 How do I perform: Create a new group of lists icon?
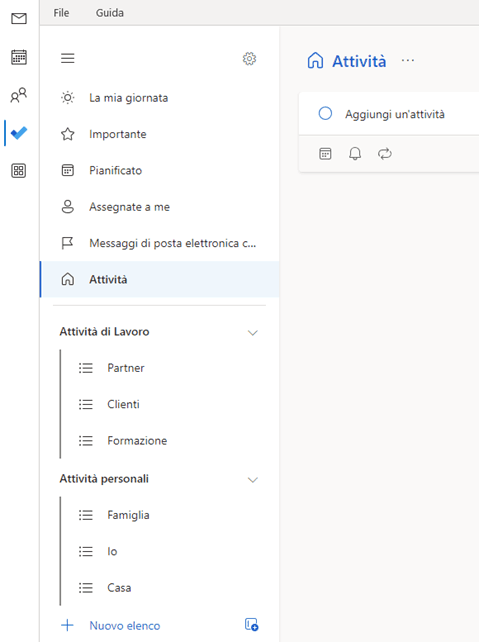[251, 624]
